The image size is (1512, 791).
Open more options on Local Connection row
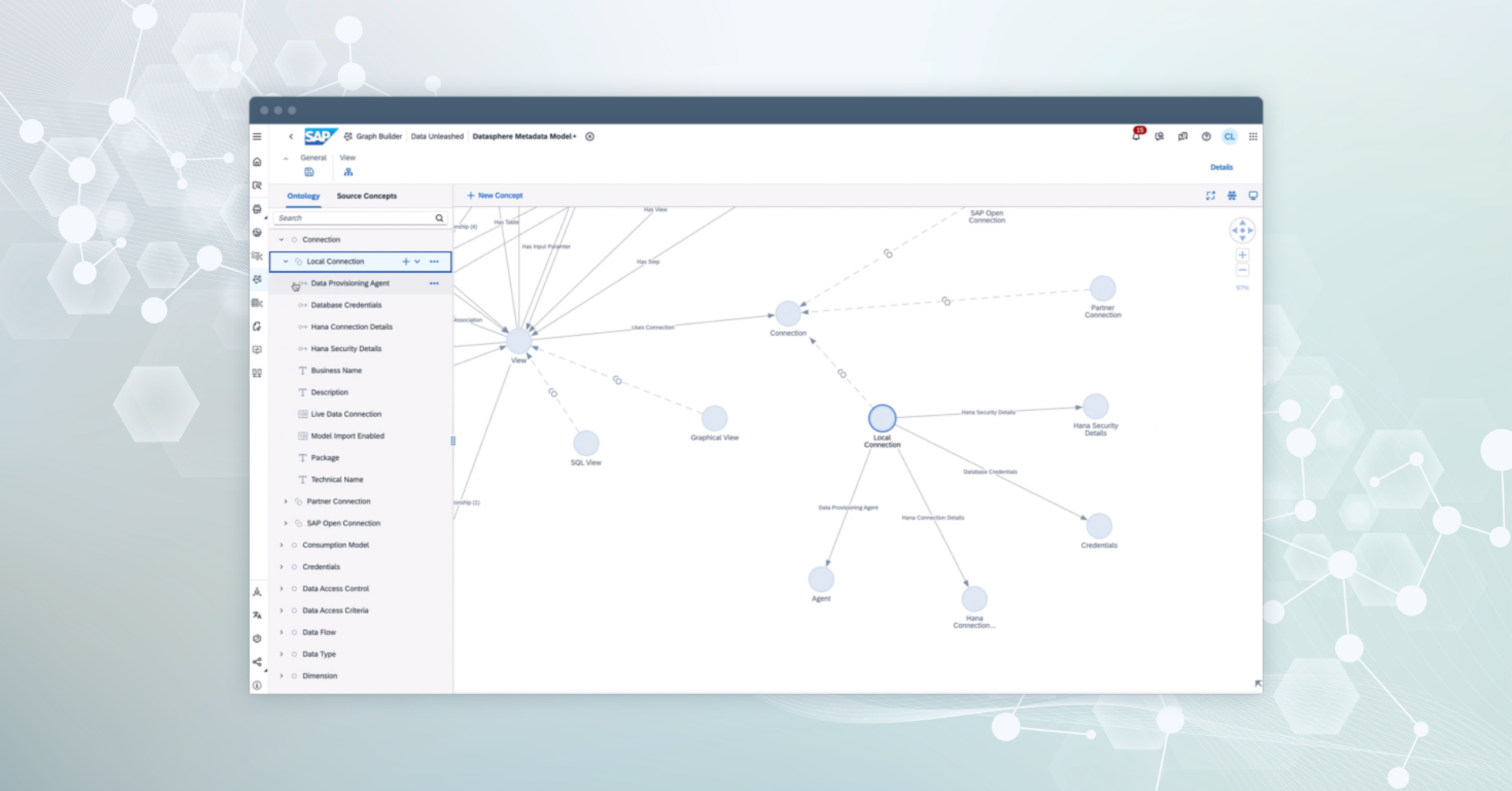pos(434,262)
